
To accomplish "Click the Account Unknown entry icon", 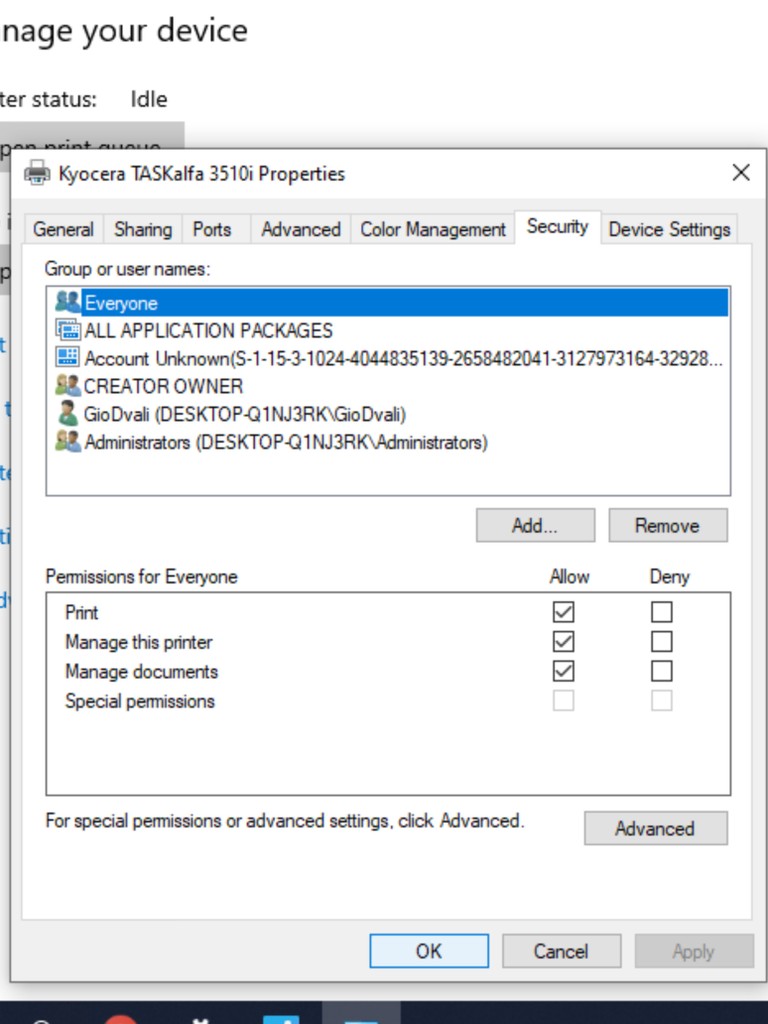I will click(x=68, y=358).
